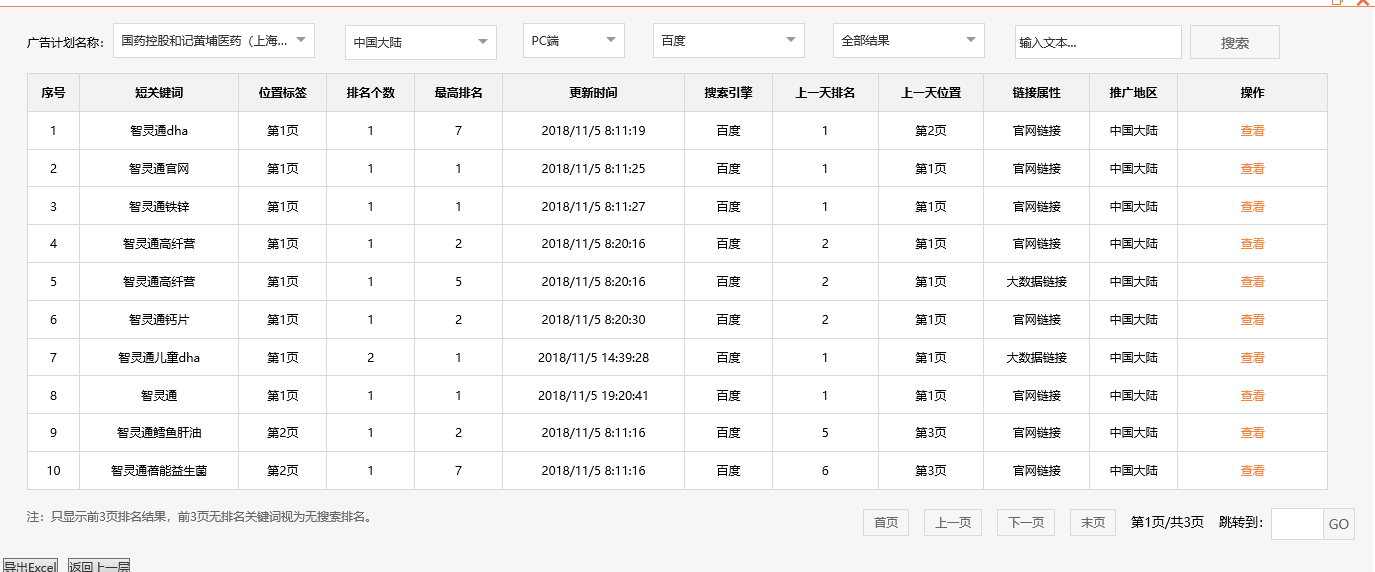Viewport: 1375px width, 572px height.
Task: Click the 上一天位置 column header
Action: coord(931,93)
